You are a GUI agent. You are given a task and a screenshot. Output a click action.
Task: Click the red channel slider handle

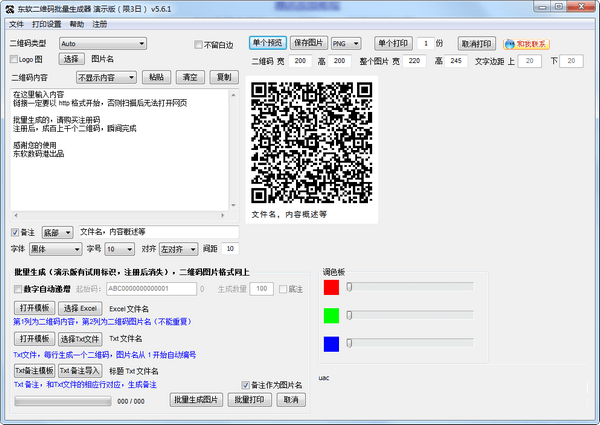(x=350, y=287)
